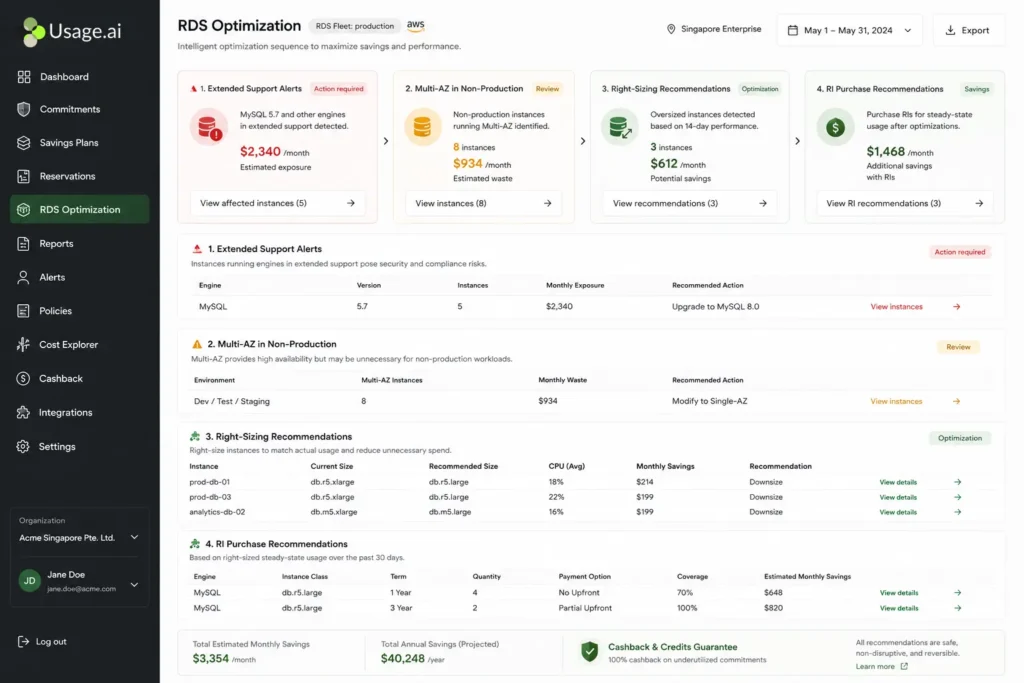
Task: Click the Reservations sidebar icon
Action: [x=24, y=176]
